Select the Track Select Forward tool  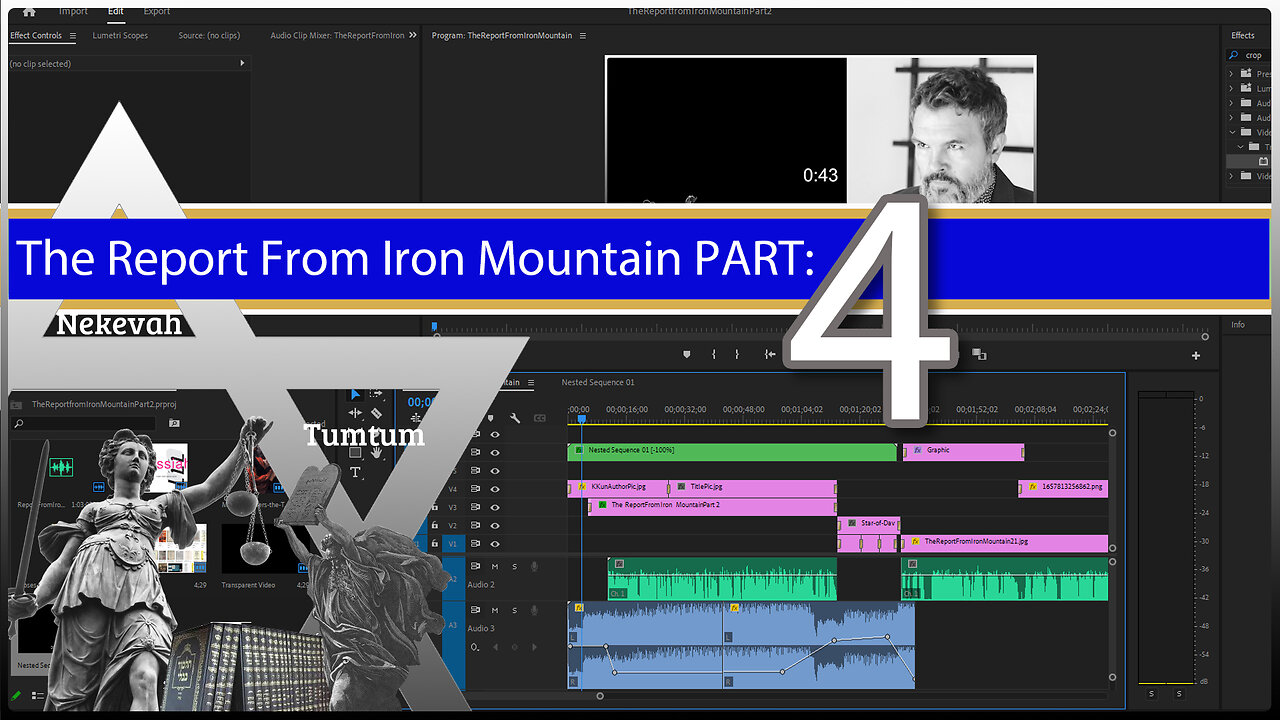[376, 394]
